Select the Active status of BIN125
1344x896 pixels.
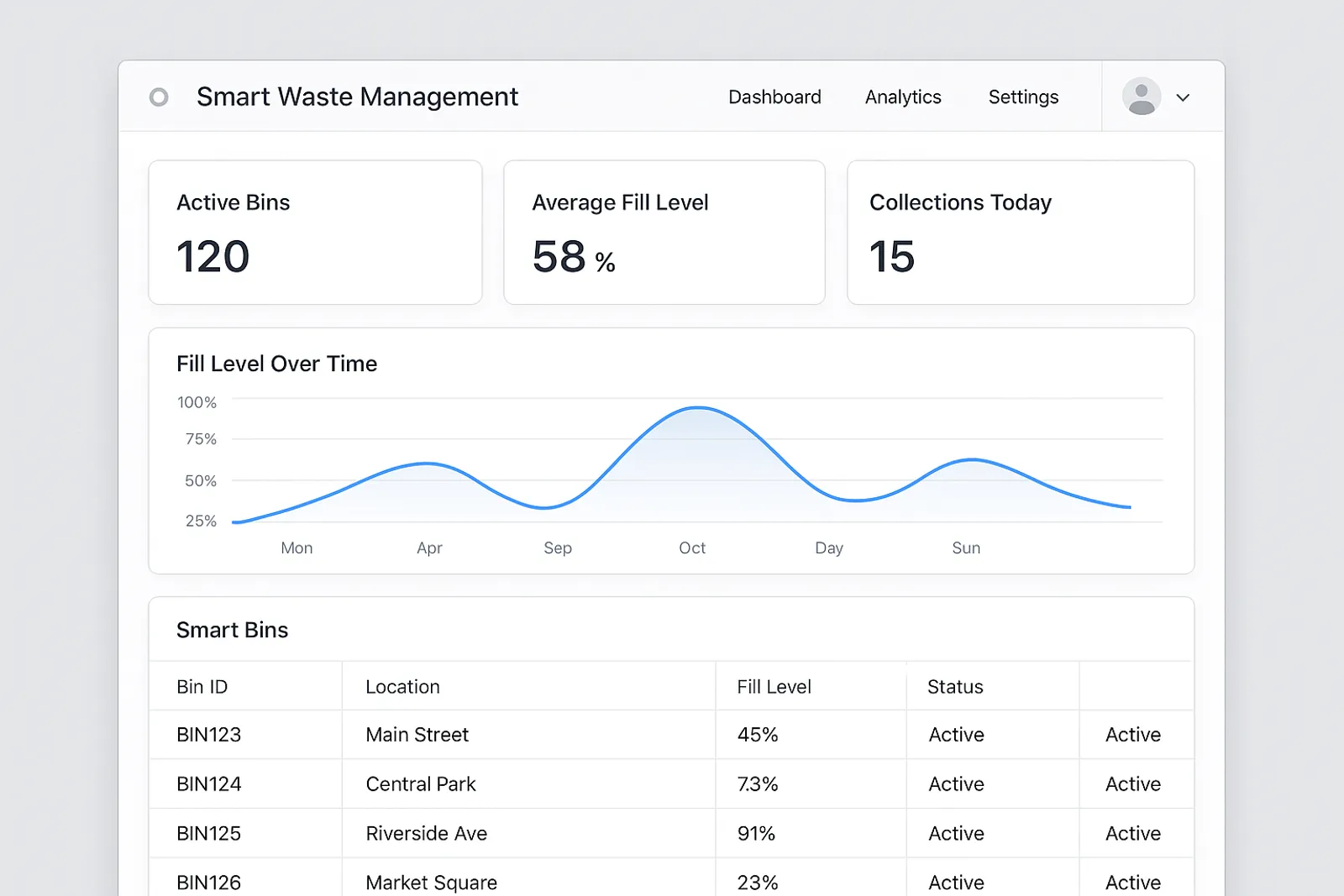(956, 833)
